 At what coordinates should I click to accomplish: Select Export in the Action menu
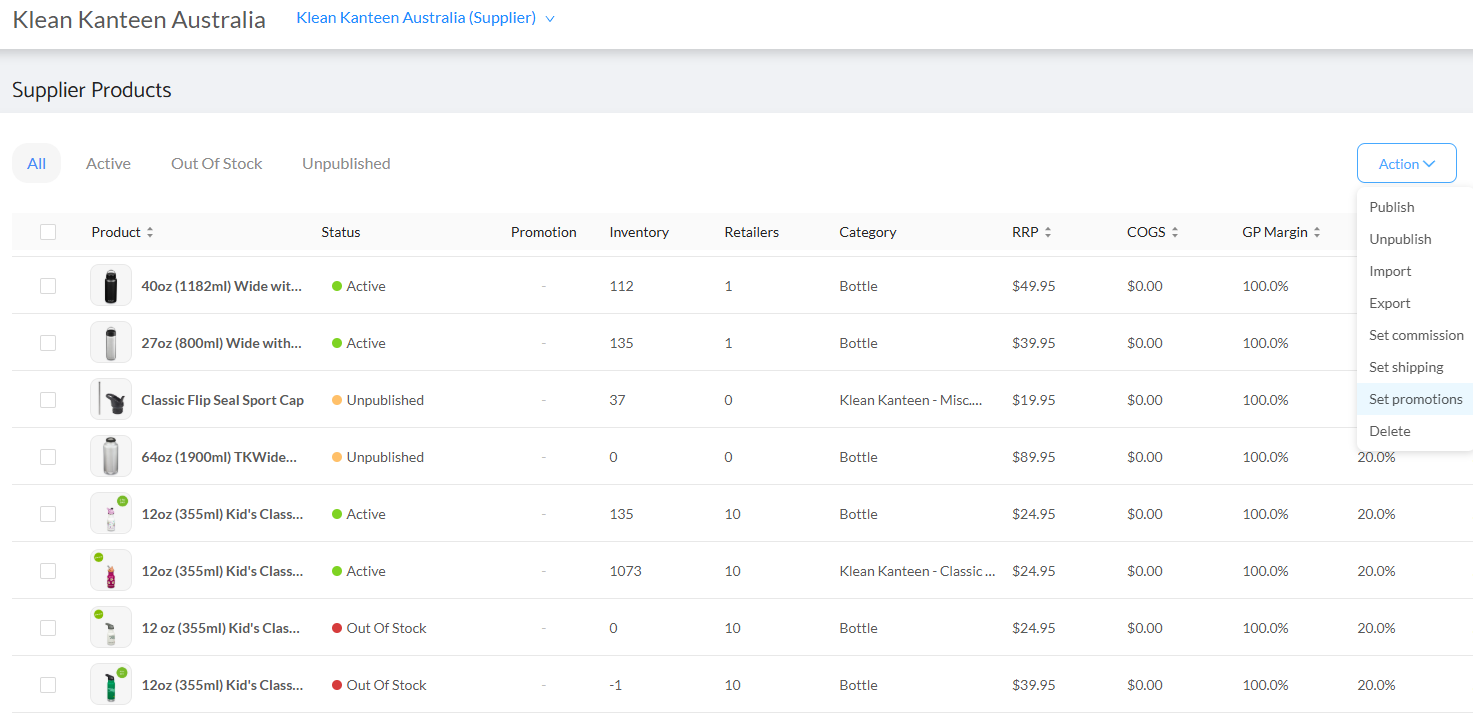[1389, 303]
